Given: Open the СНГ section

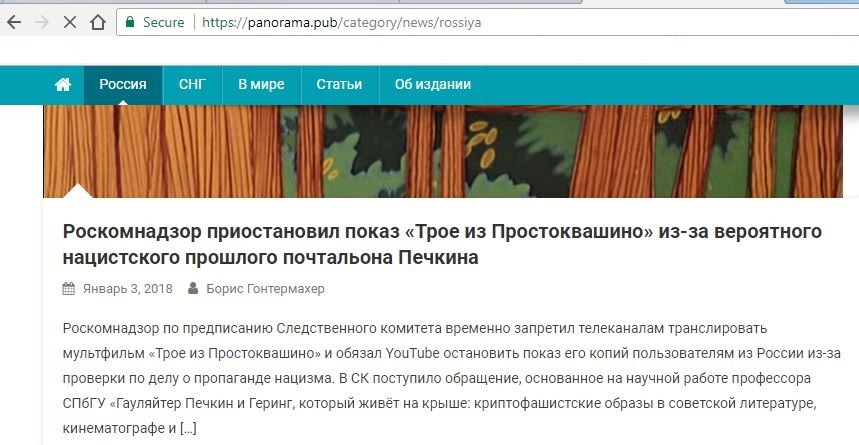Looking at the screenshot, I should pyautogui.click(x=192, y=84).
